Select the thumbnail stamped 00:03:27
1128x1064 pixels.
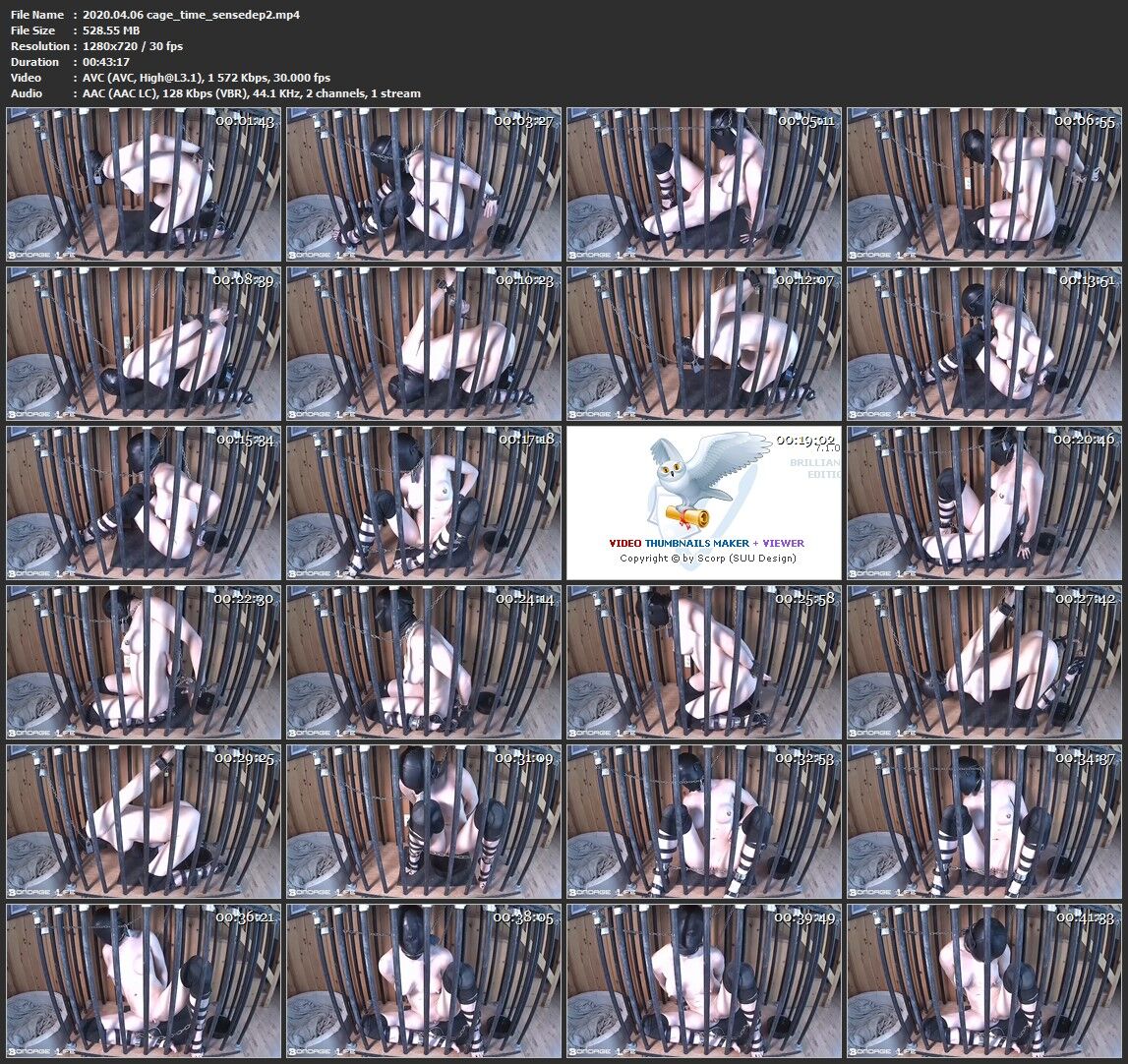pos(423,184)
